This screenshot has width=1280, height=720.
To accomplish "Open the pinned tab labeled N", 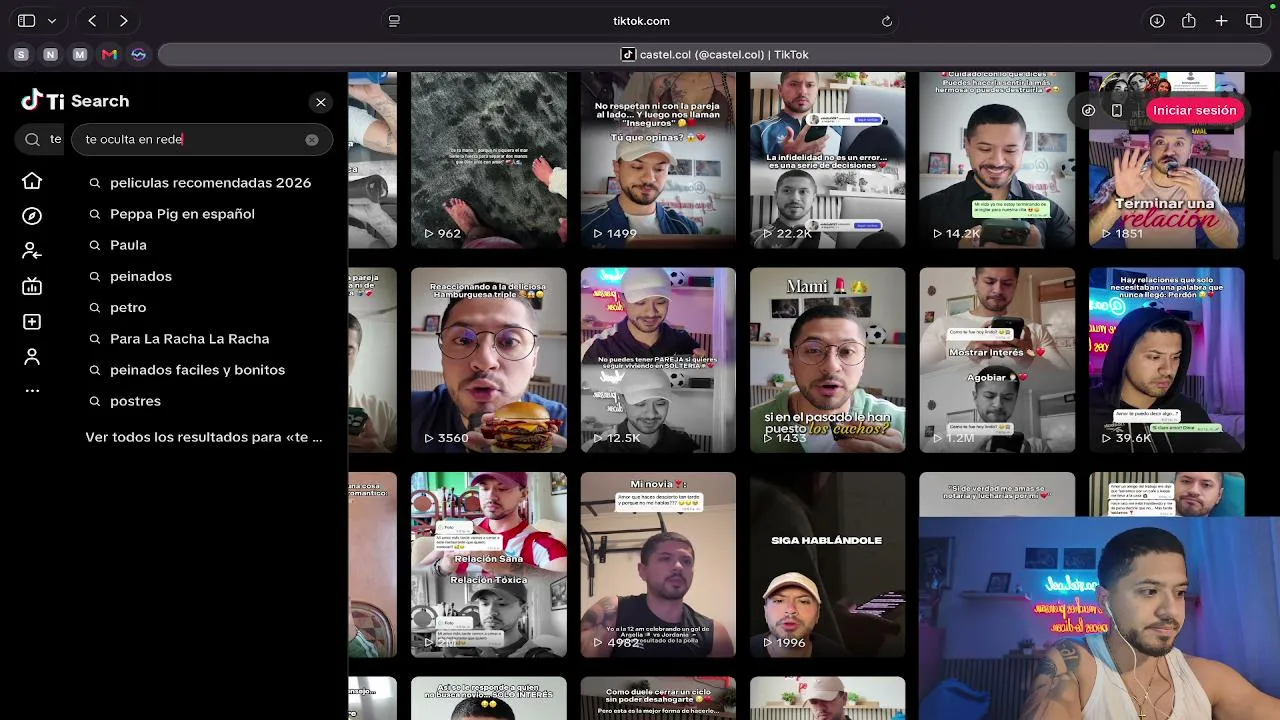I will coord(51,55).
